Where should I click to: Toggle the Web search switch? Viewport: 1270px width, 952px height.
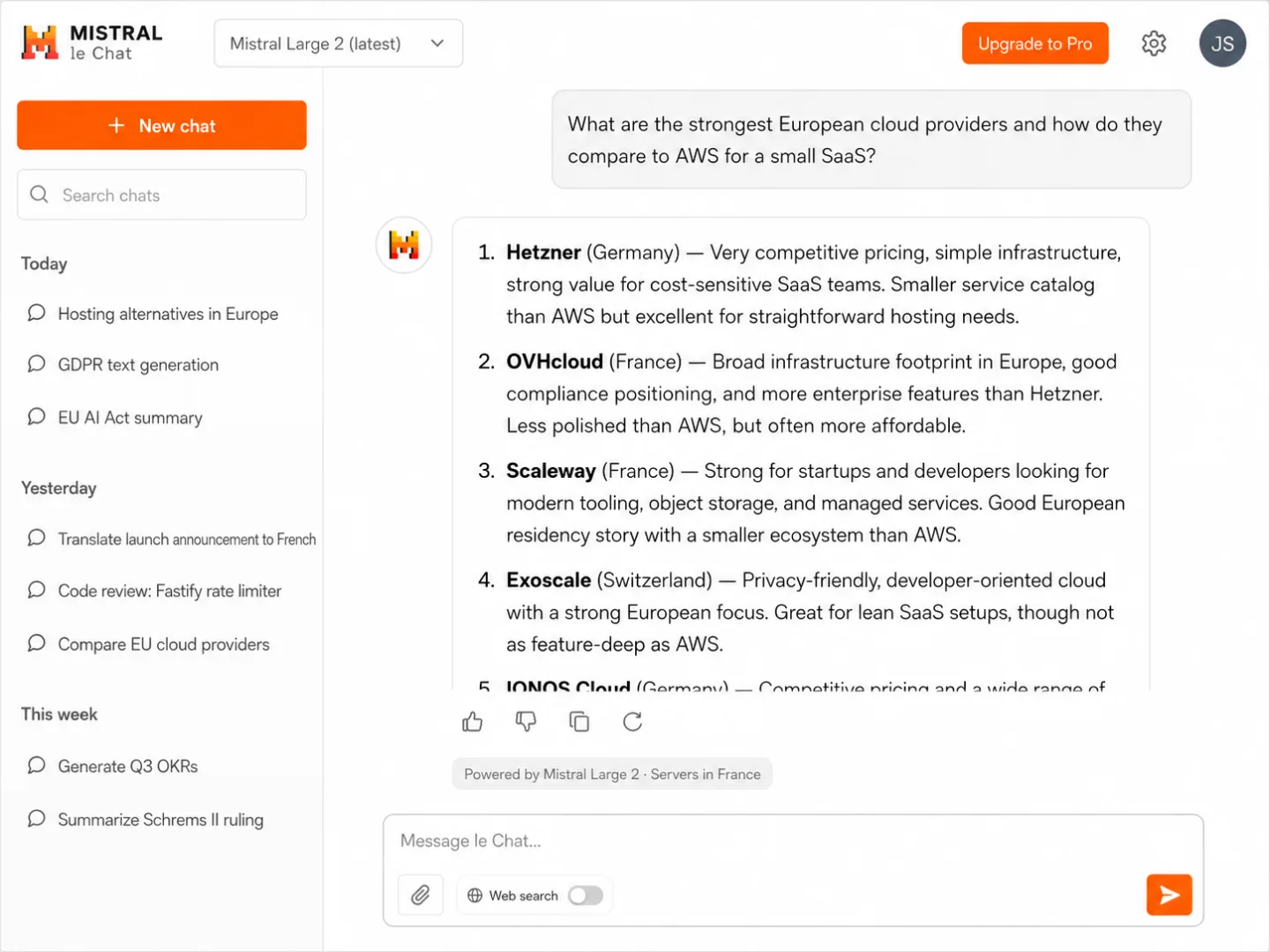(x=586, y=896)
